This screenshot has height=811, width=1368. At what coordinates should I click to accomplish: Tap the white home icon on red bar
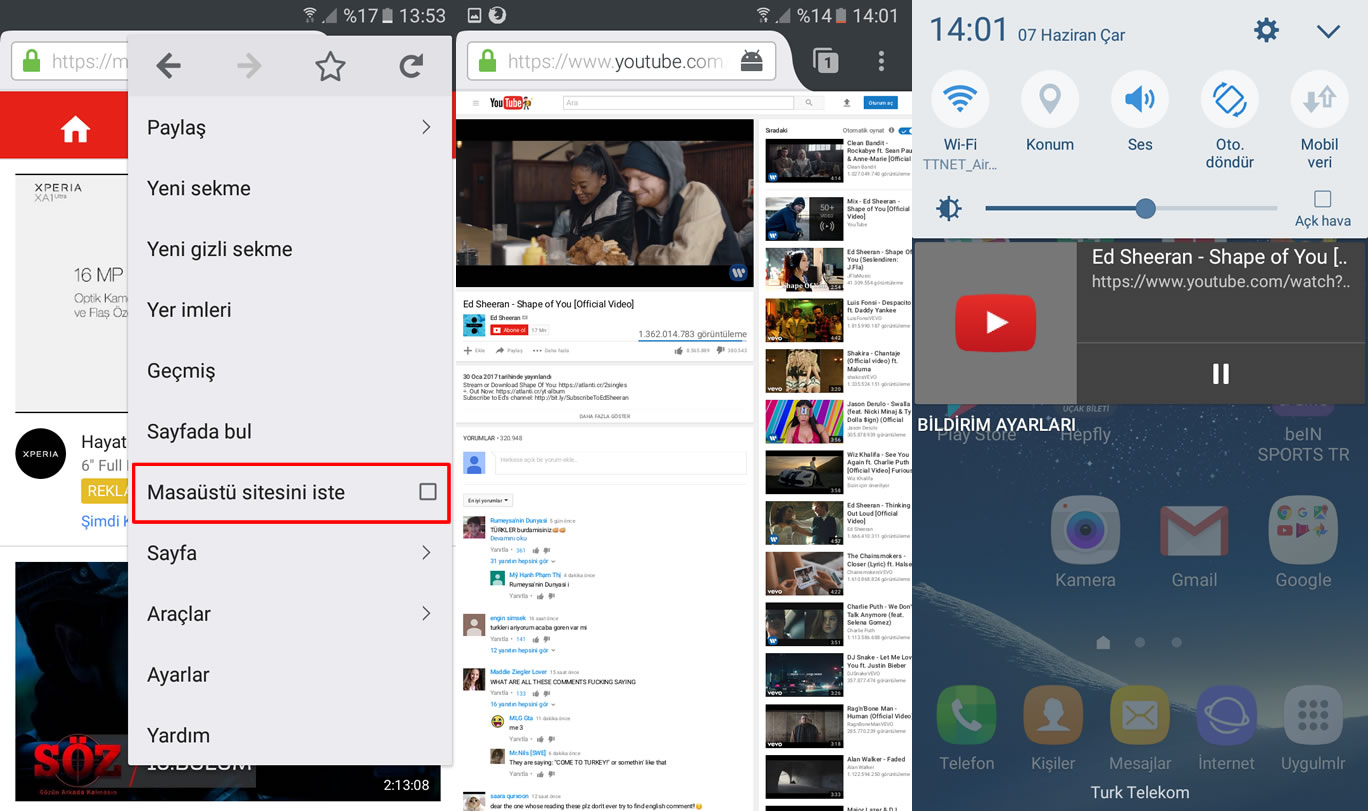[75, 129]
